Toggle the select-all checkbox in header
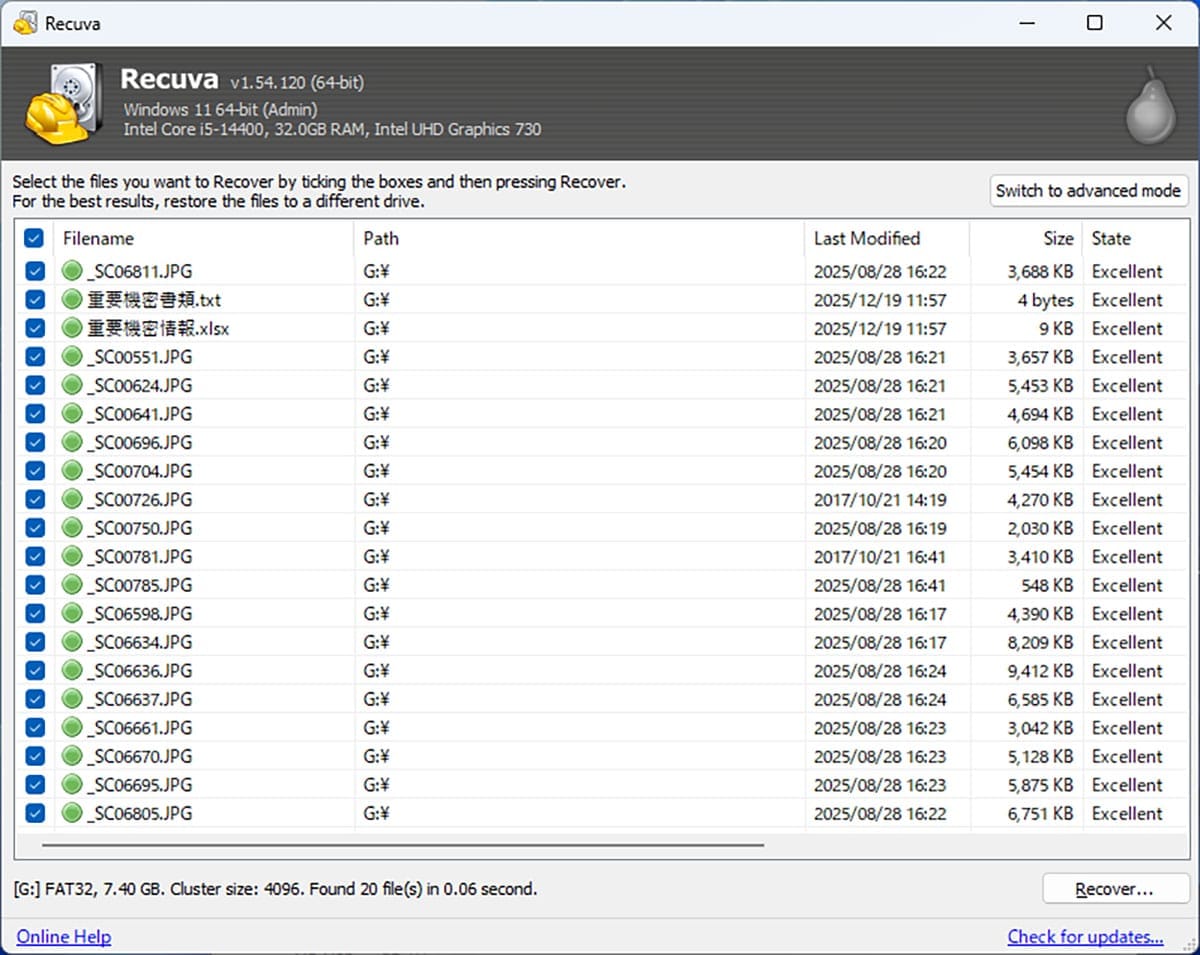 tap(34, 238)
